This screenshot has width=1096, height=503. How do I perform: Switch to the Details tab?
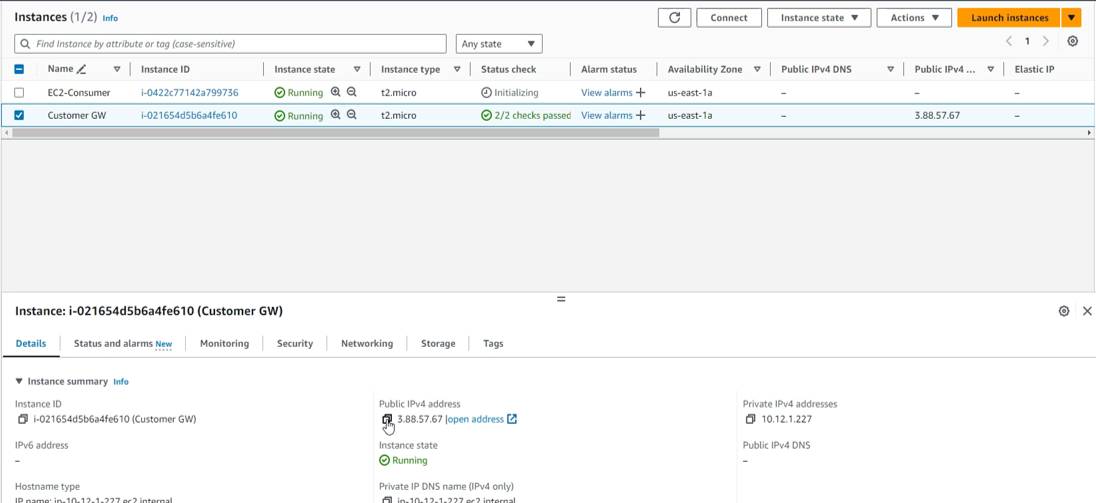pyautogui.click(x=31, y=344)
